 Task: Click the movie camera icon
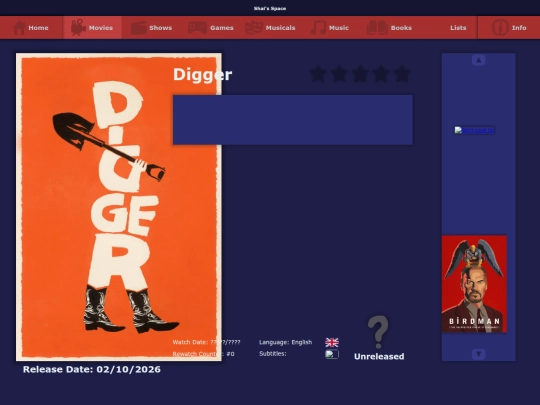point(78,28)
